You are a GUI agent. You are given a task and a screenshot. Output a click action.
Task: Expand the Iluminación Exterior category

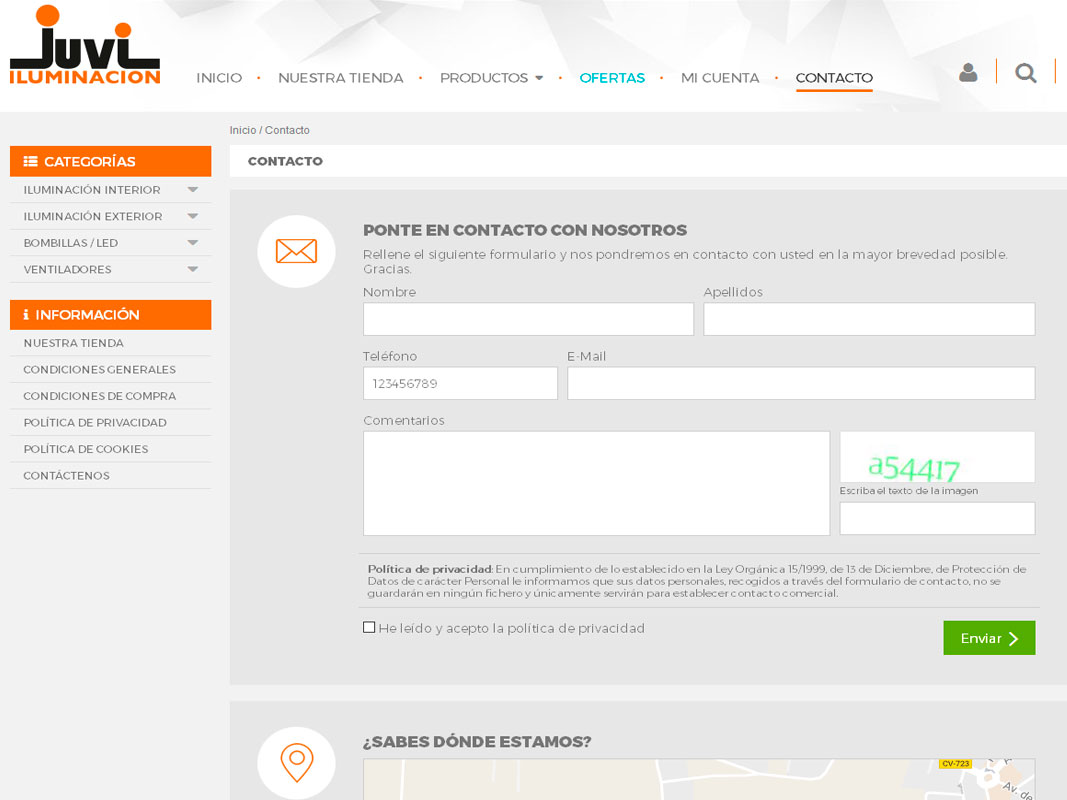pos(192,216)
